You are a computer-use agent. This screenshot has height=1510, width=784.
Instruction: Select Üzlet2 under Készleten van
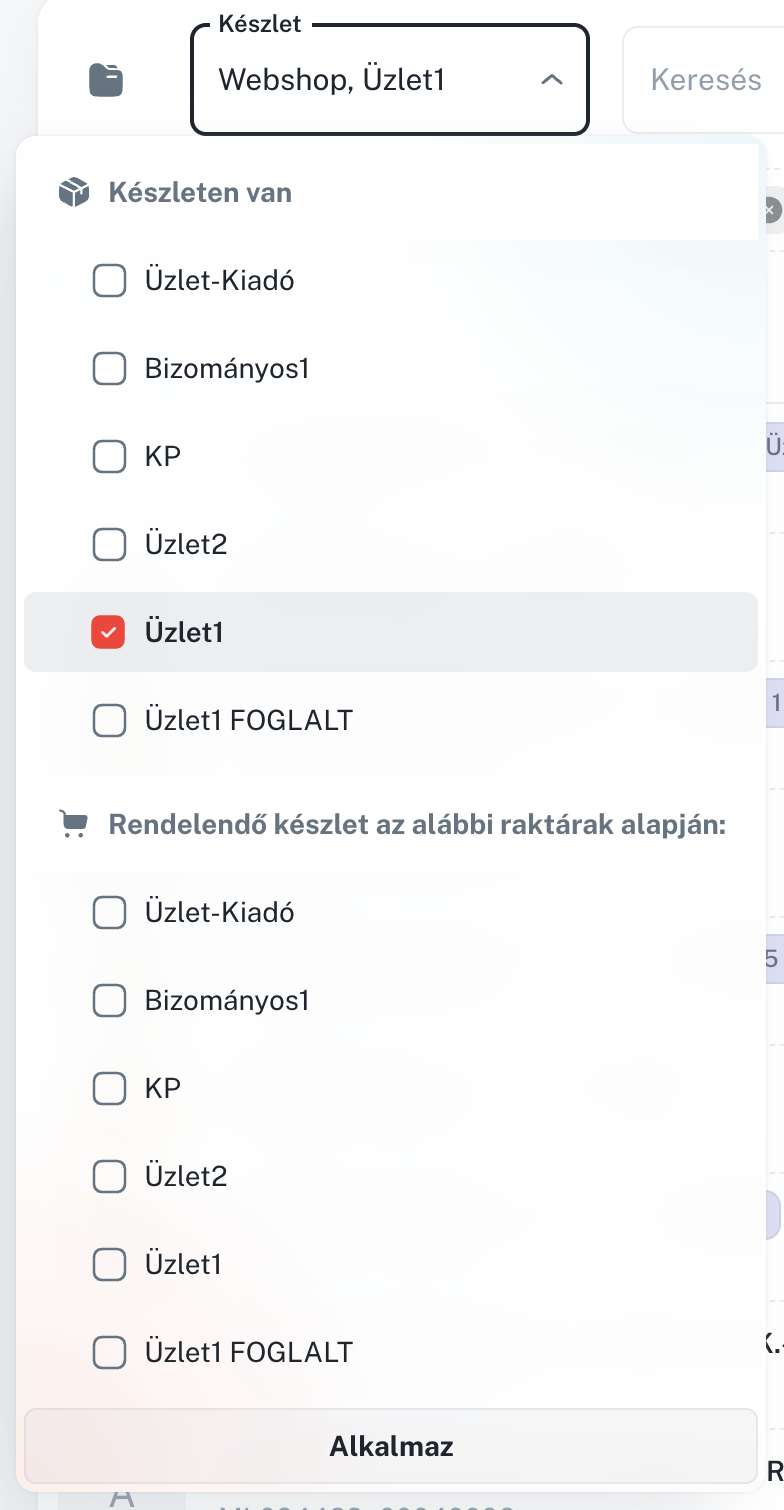(x=109, y=545)
